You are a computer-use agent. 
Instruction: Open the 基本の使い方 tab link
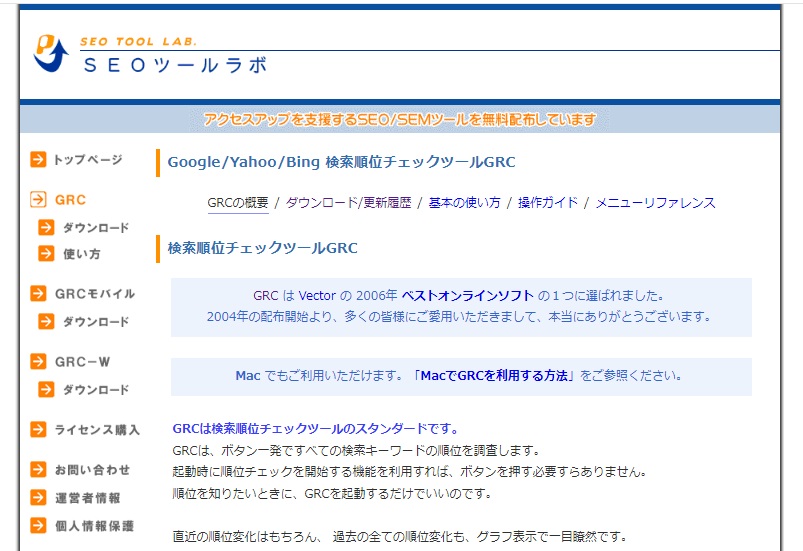pyautogui.click(x=464, y=203)
